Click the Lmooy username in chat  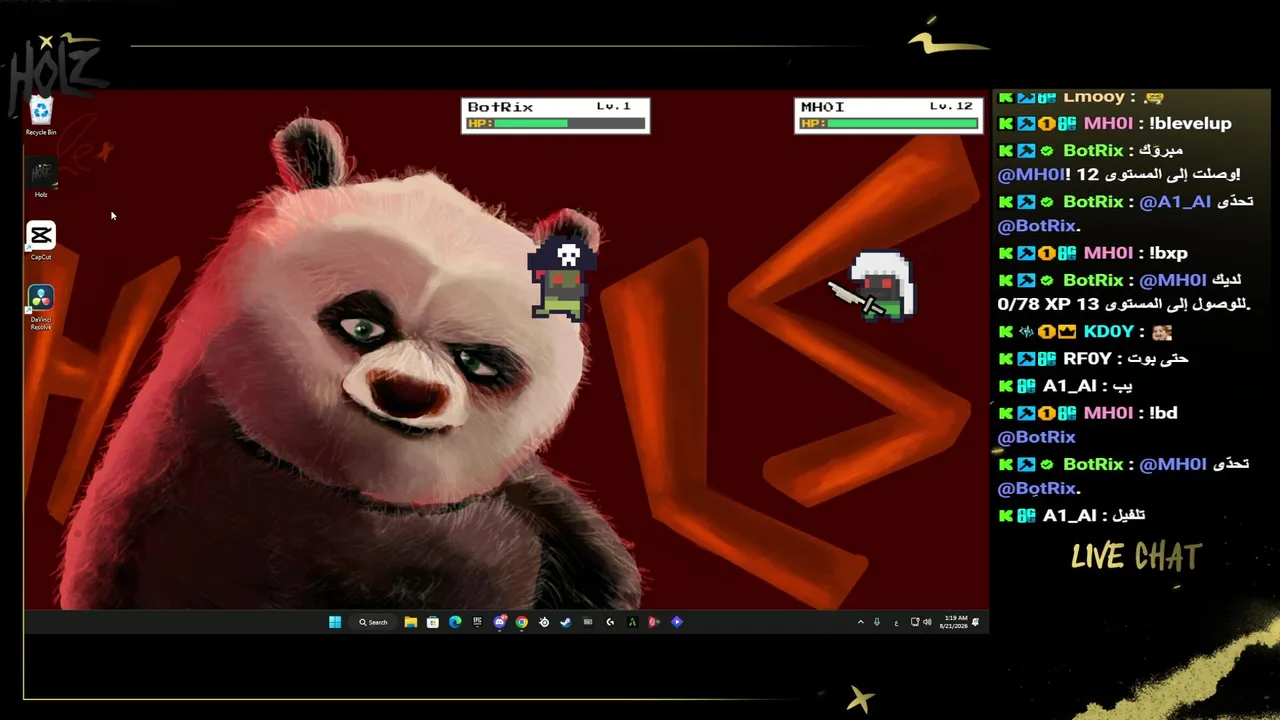[x=1094, y=97]
